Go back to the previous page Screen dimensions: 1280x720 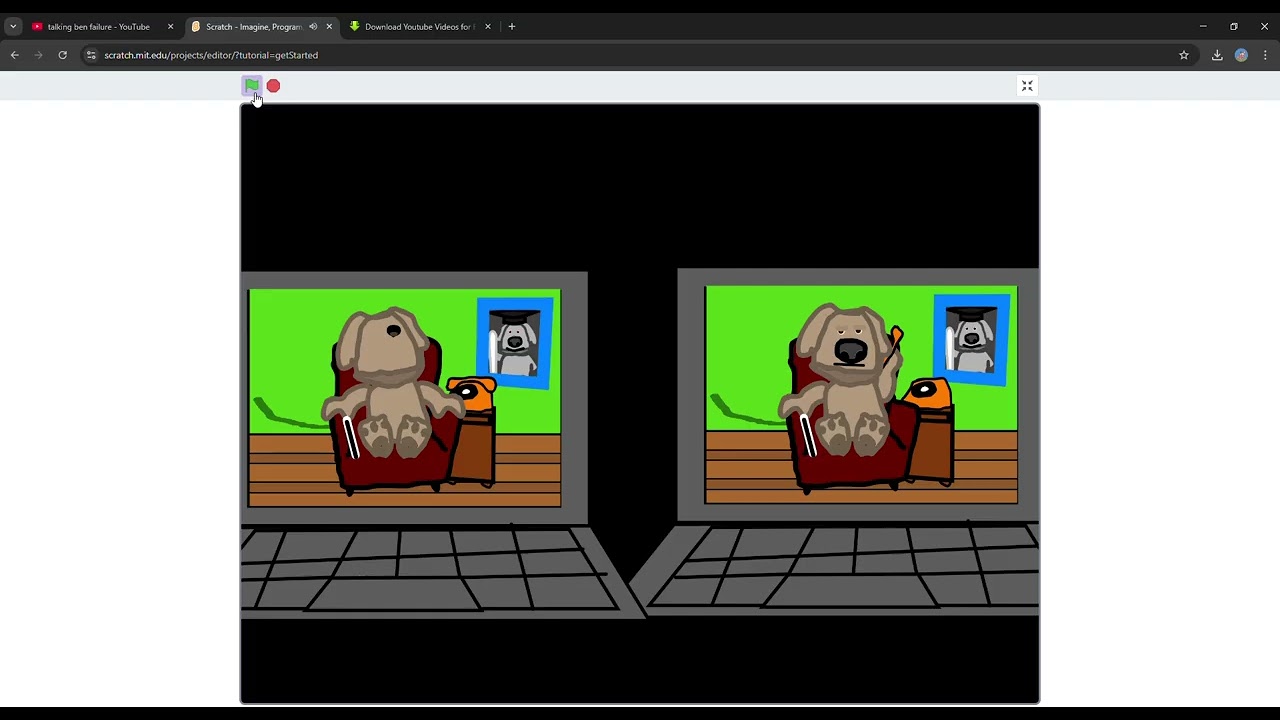15,55
